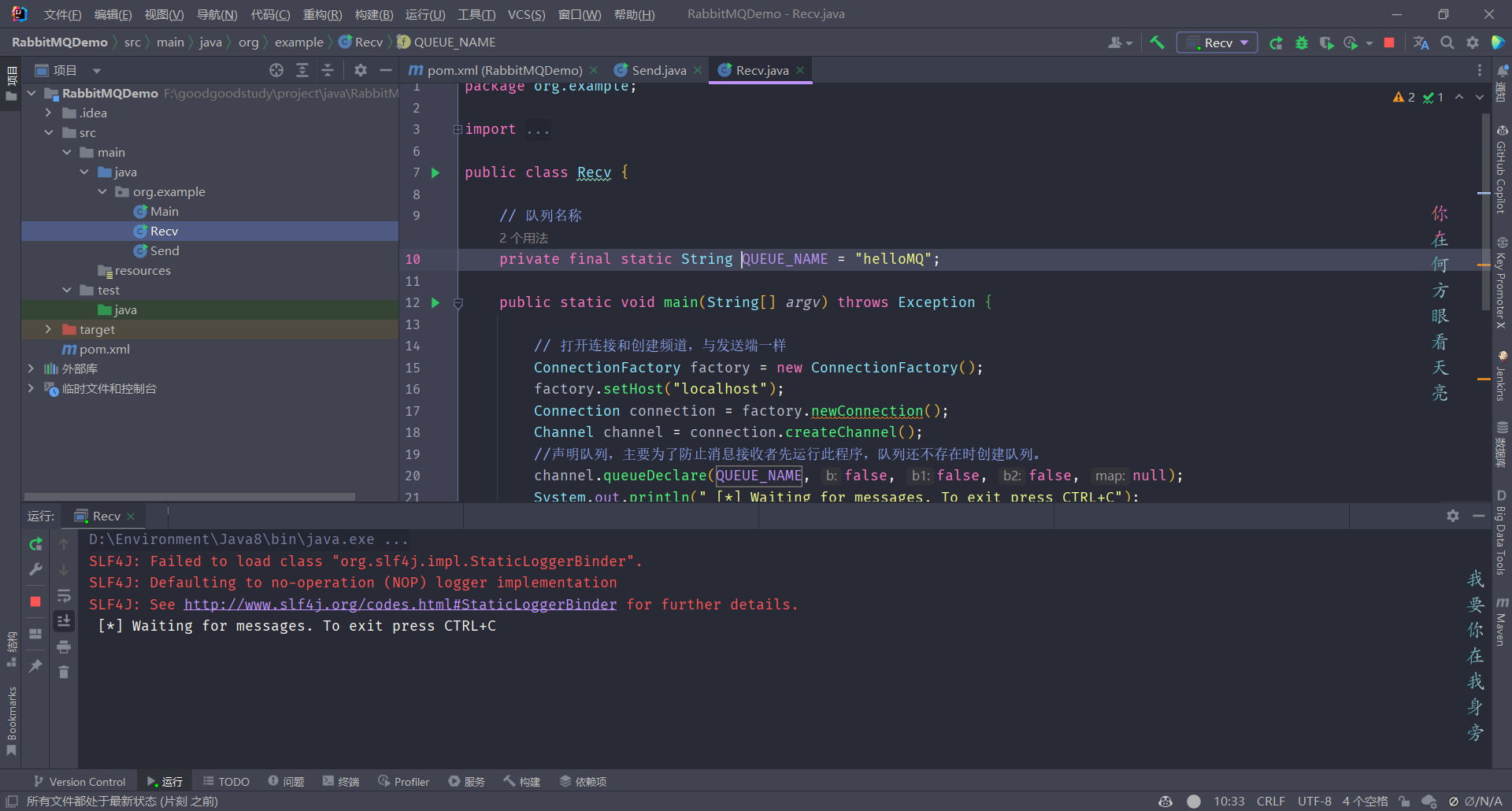The height and width of the screenshot is (811, 1512).
Task: Rerun Recv in the Run tool window
Action: pos(35,544)
